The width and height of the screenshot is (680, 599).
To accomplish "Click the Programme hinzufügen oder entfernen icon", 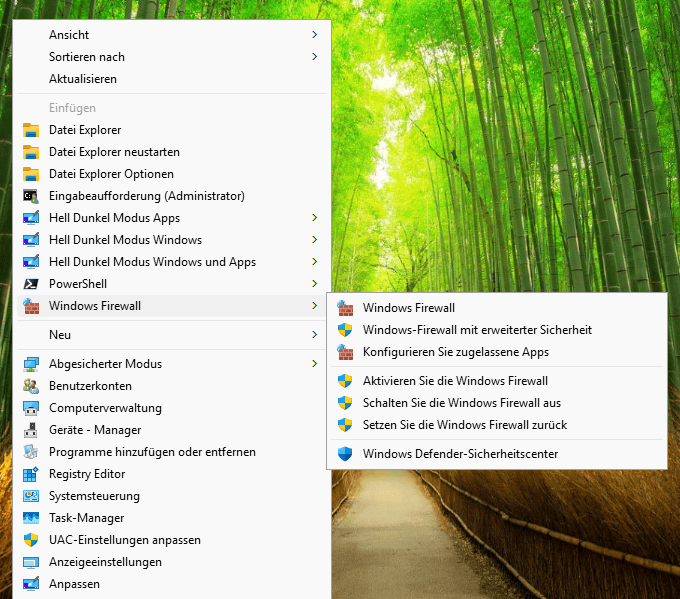I will (x=31, y=452).
